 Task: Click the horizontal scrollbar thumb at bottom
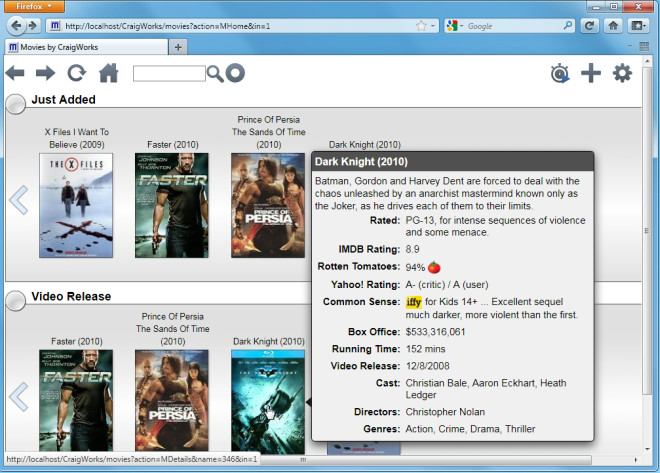coord(425,460)
